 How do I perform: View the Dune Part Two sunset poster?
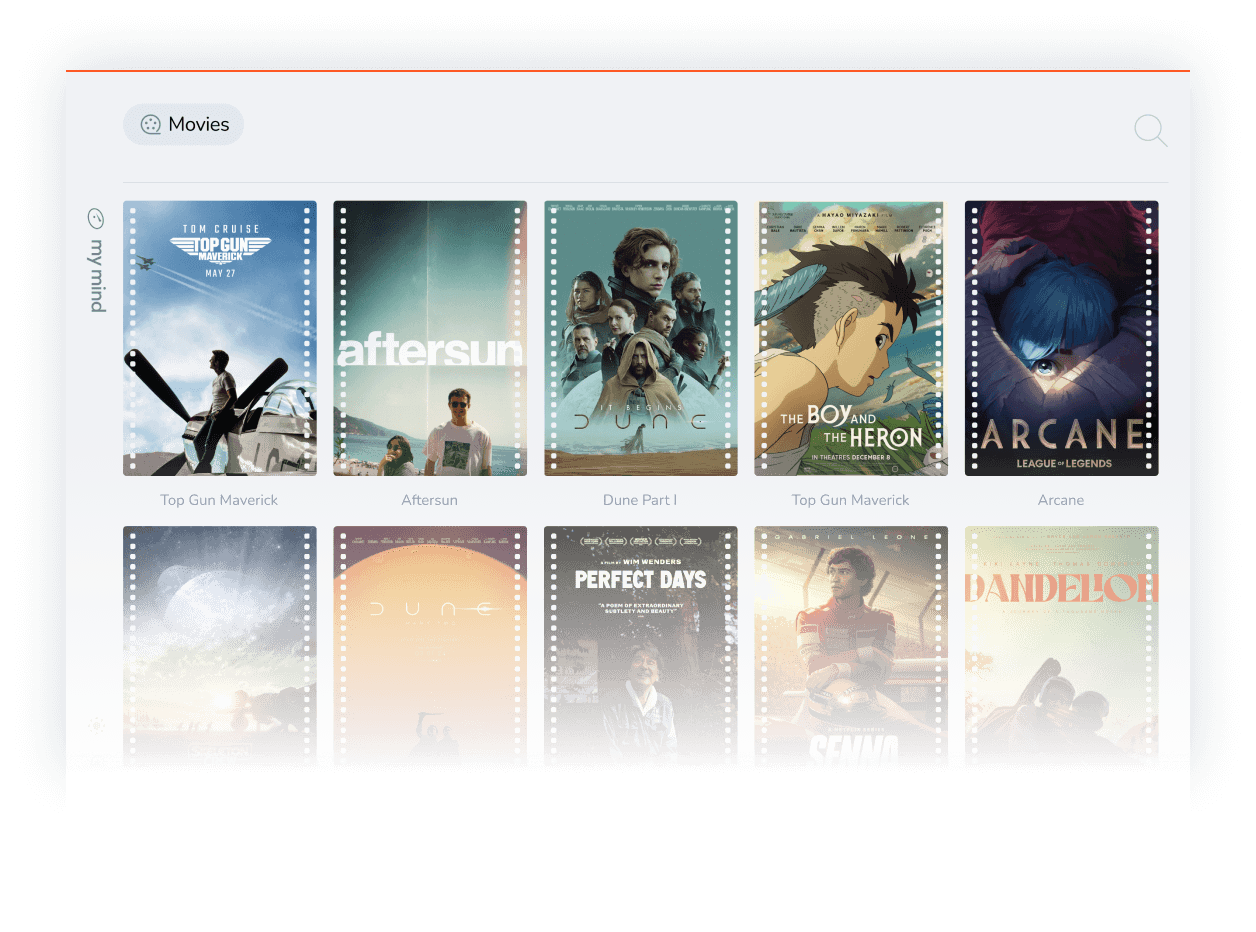click(429, 645)
